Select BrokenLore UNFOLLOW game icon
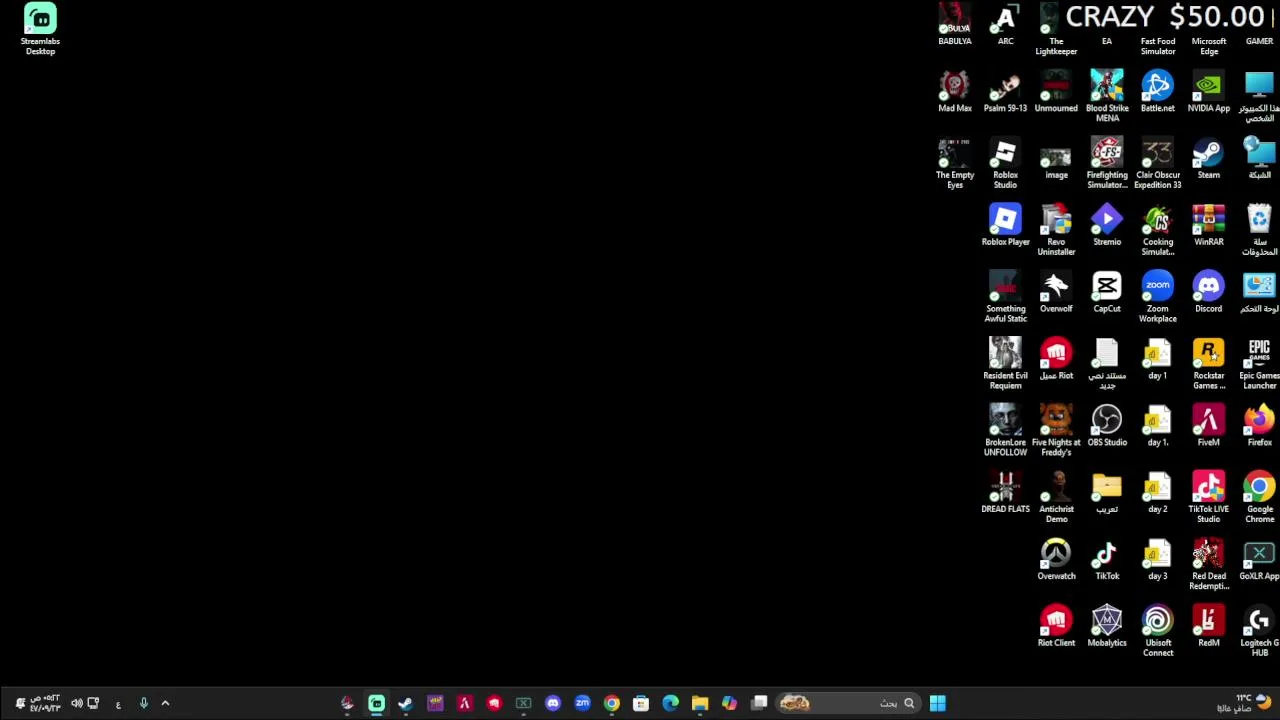 (1005, 431)
